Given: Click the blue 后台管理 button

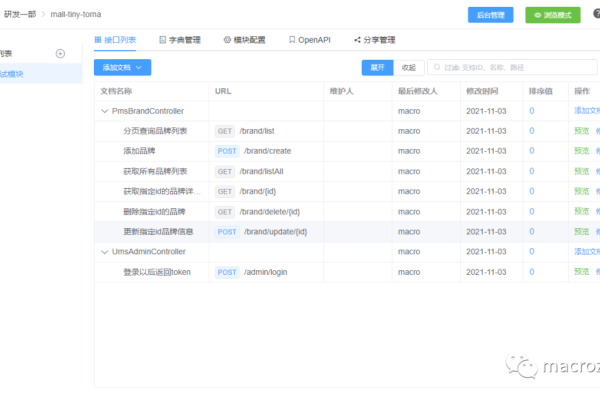Looking at the screenshot, I should tap(491, 15).
